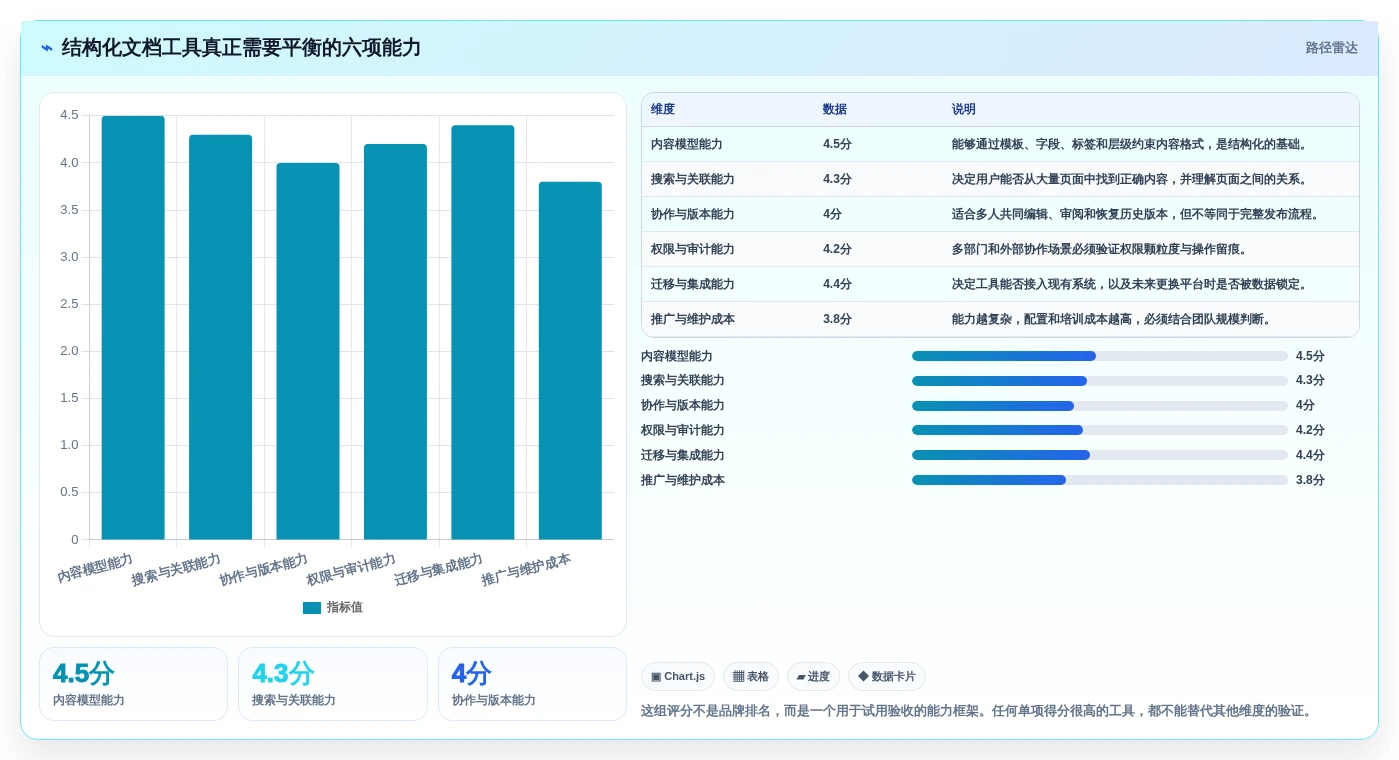This screenshot has width=1399, height=760.
Task: Click 协作与版本能力 cell in the table
Action: pyautogui.click(x=693, y=214)
